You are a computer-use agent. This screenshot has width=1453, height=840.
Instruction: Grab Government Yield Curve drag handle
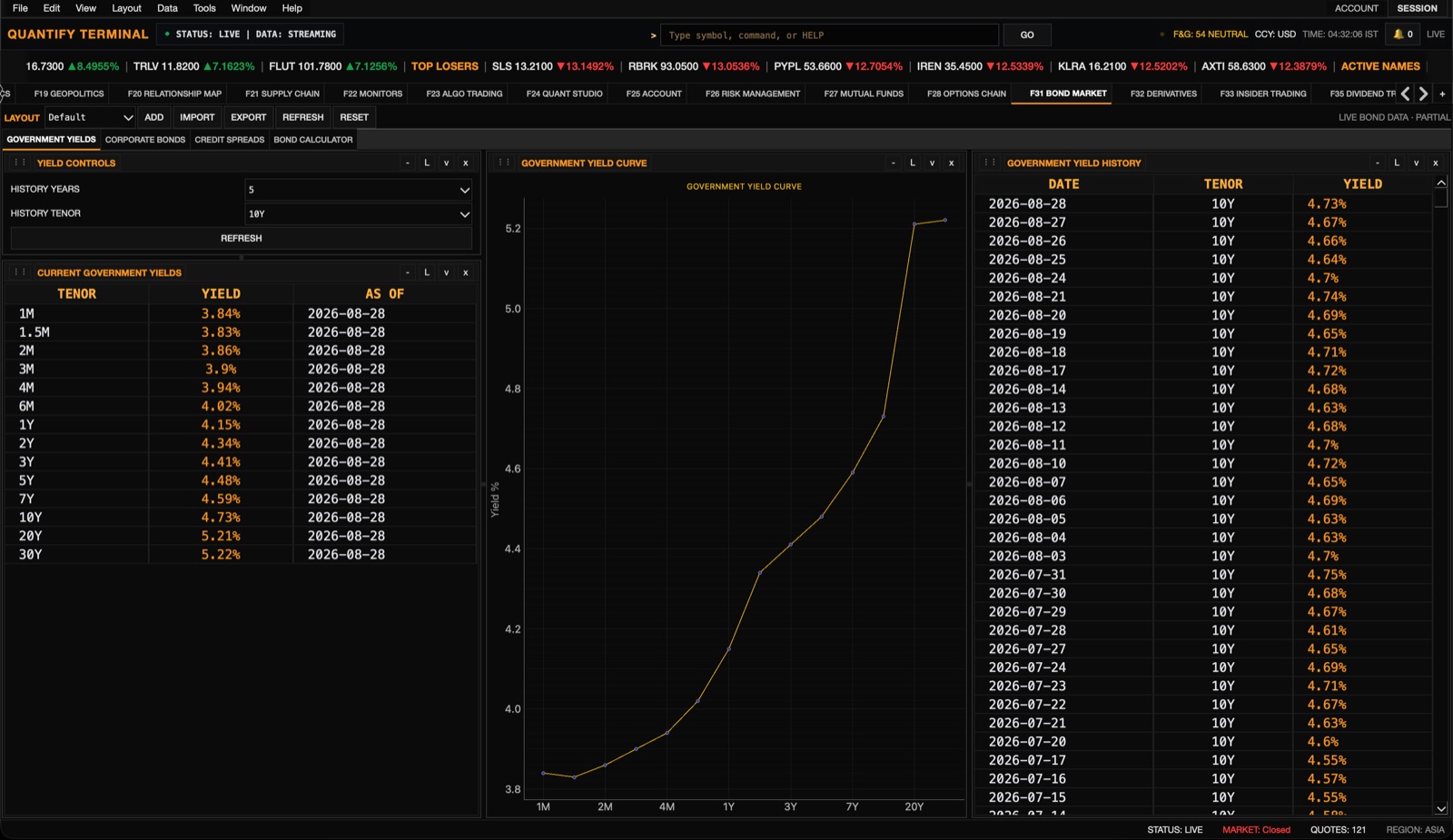[504, 163]
